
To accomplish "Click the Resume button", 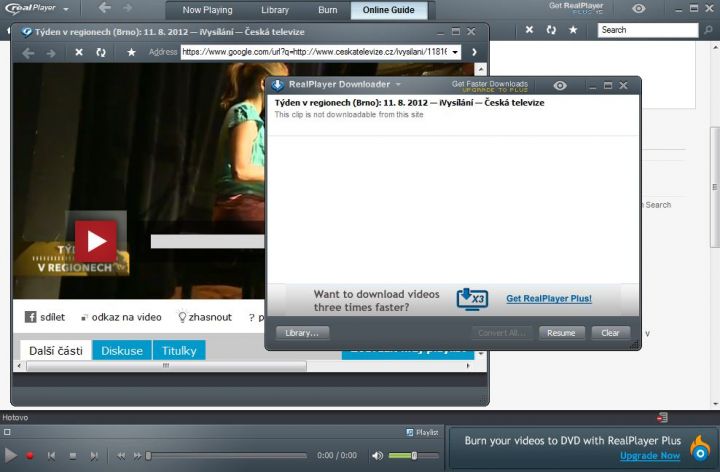I will coord(561,333).
